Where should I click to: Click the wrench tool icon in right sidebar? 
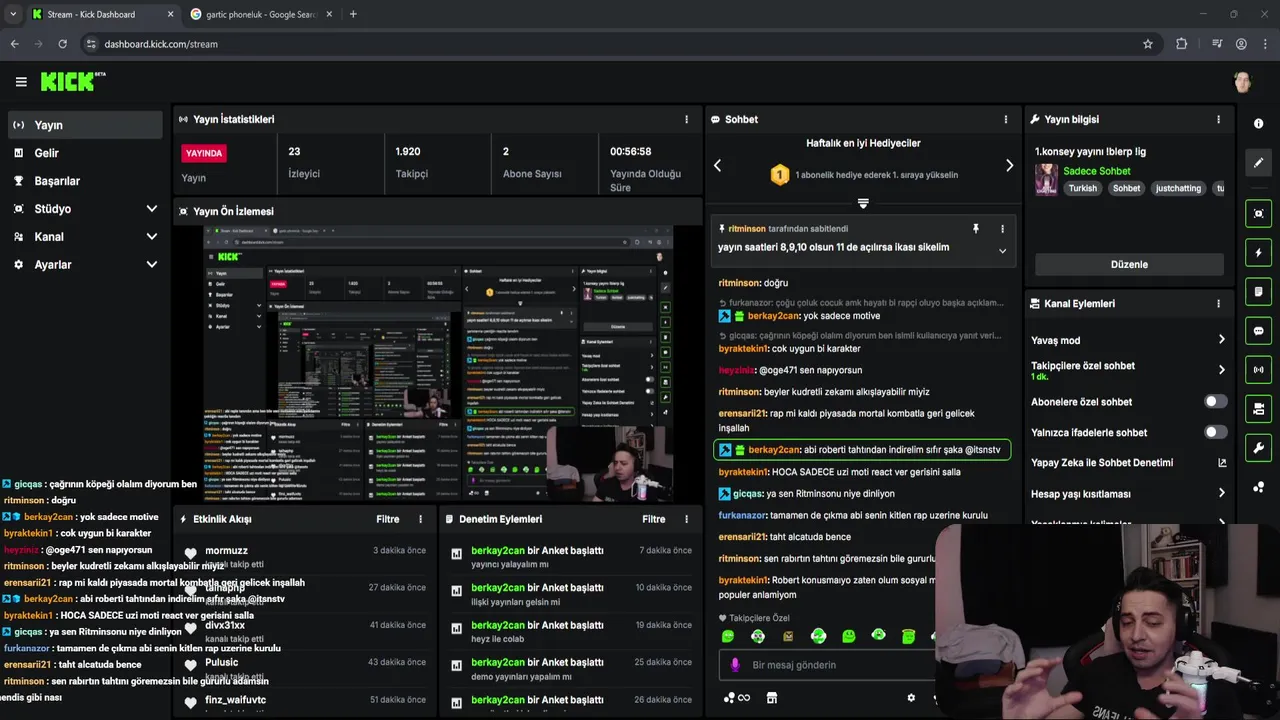(x=1258, y=448)
